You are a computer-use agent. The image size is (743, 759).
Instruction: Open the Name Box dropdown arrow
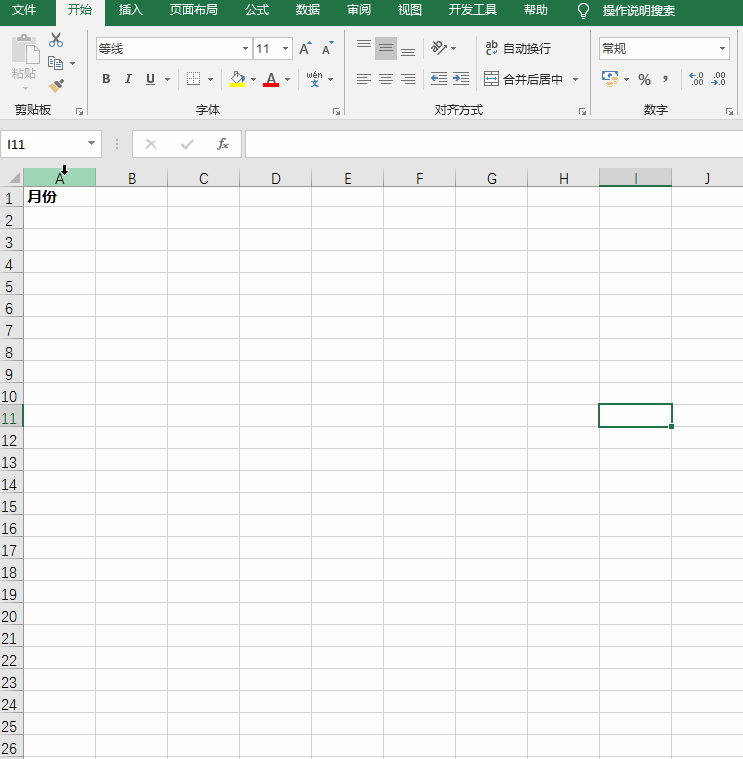(x=91, y=143)
